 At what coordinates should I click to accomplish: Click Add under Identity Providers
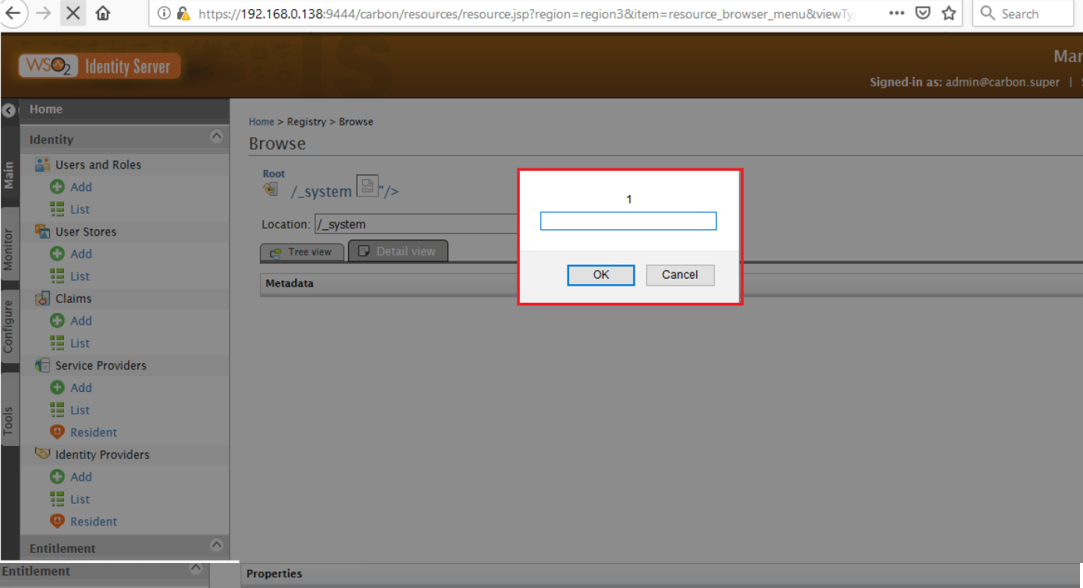pos(81,477)
